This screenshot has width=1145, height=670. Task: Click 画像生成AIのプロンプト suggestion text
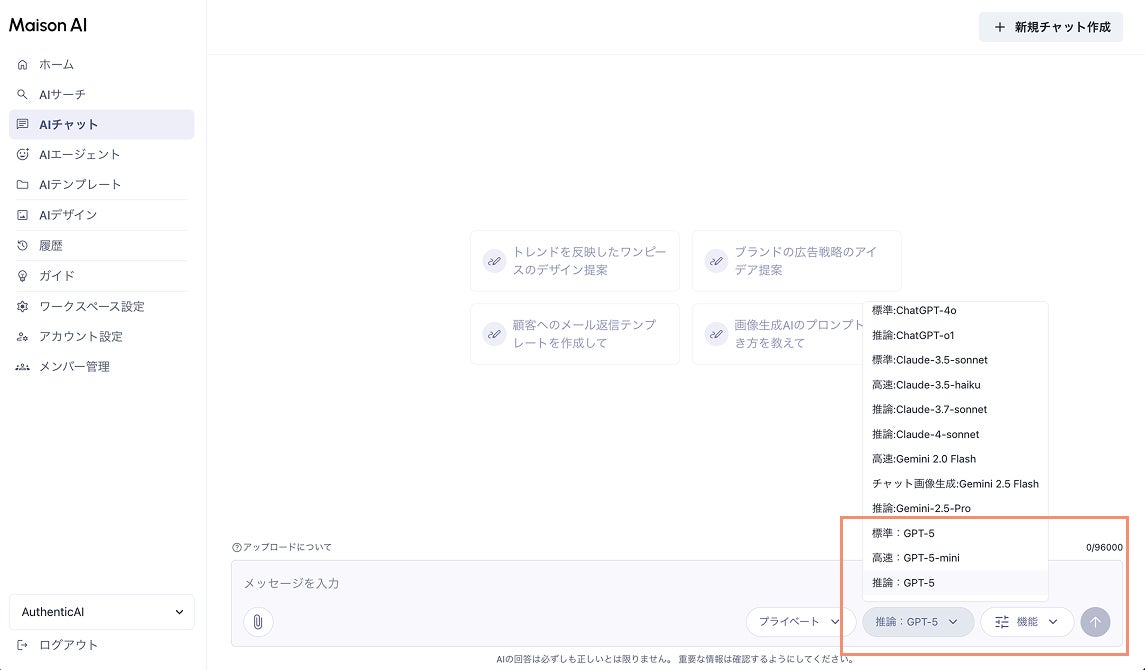coord(798,334)
